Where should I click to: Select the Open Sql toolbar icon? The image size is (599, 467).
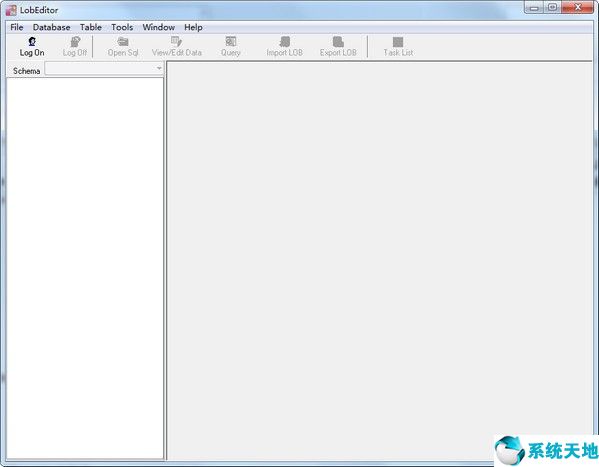coord(123,42)
